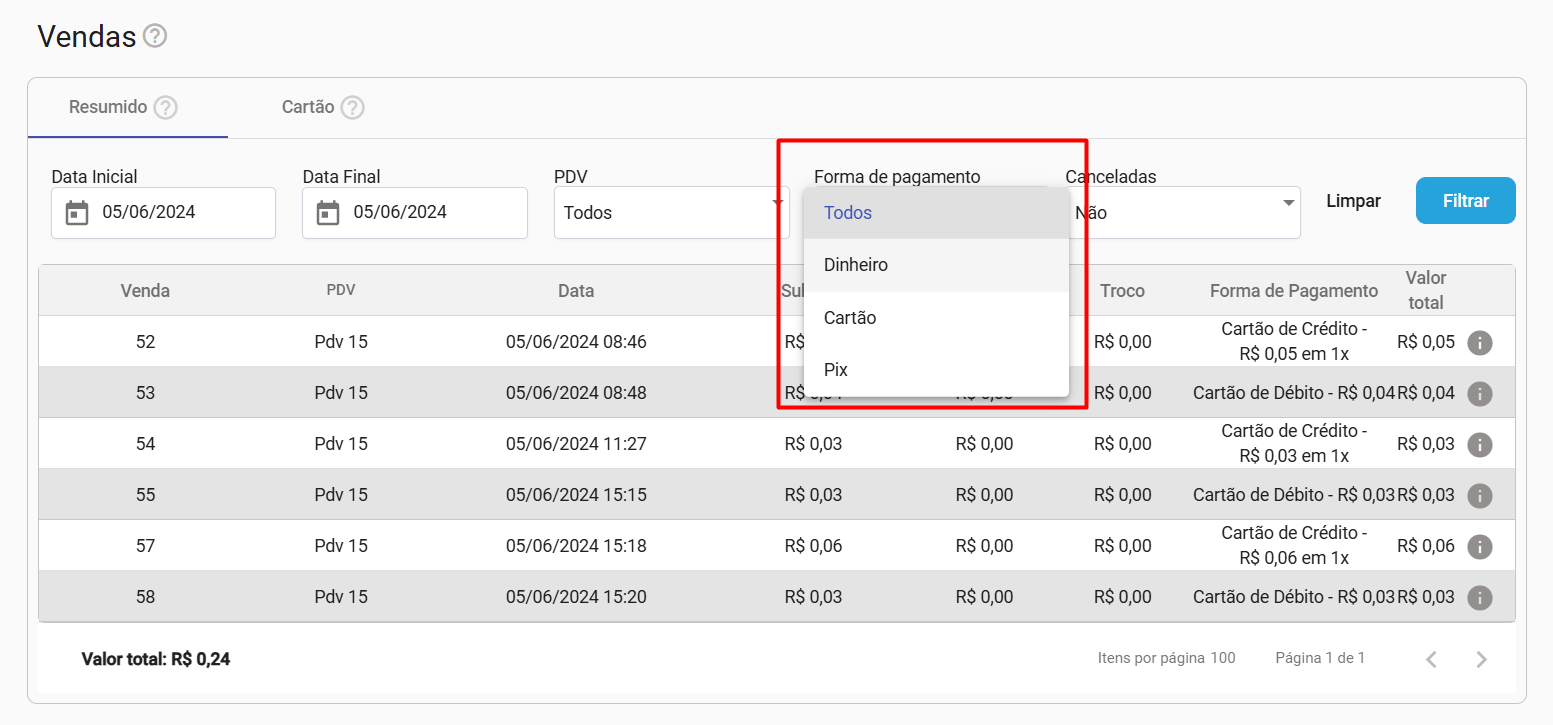Click sale number 58 cell
Viewport: 1553px width, 725px height.
coord(145,597)
